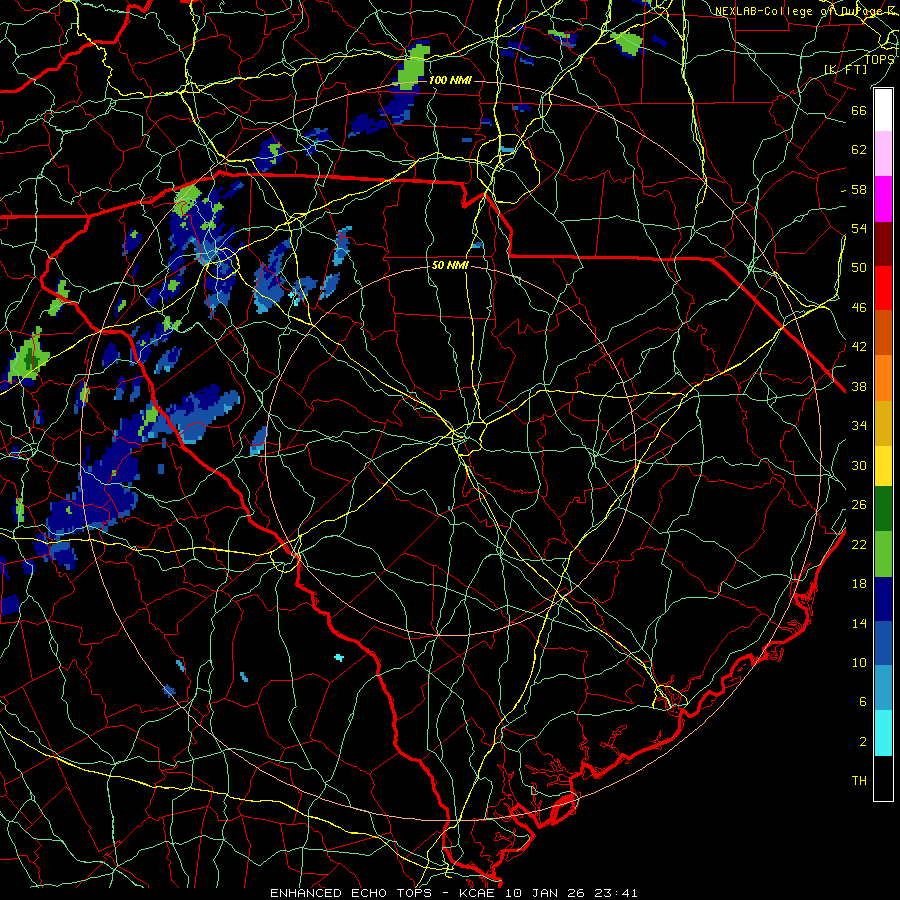Click the magenta legend swatch
The height and width of the screenshot is (900, 900).
tap(883, 199)
